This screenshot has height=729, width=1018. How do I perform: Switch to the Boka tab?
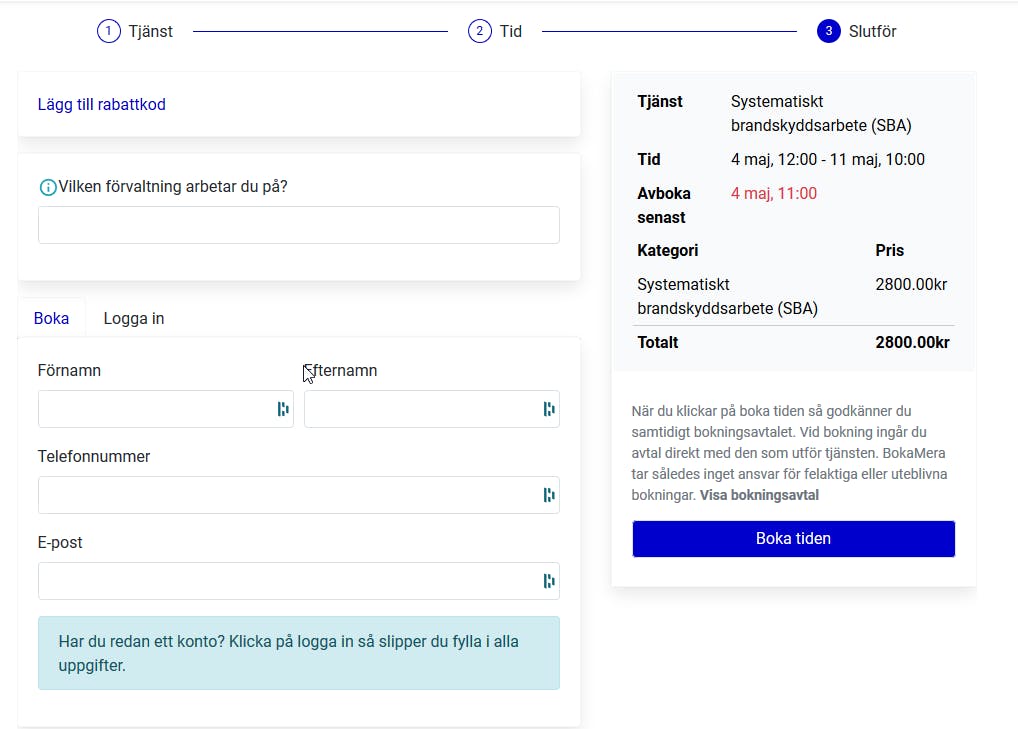[x=51, y=318]
